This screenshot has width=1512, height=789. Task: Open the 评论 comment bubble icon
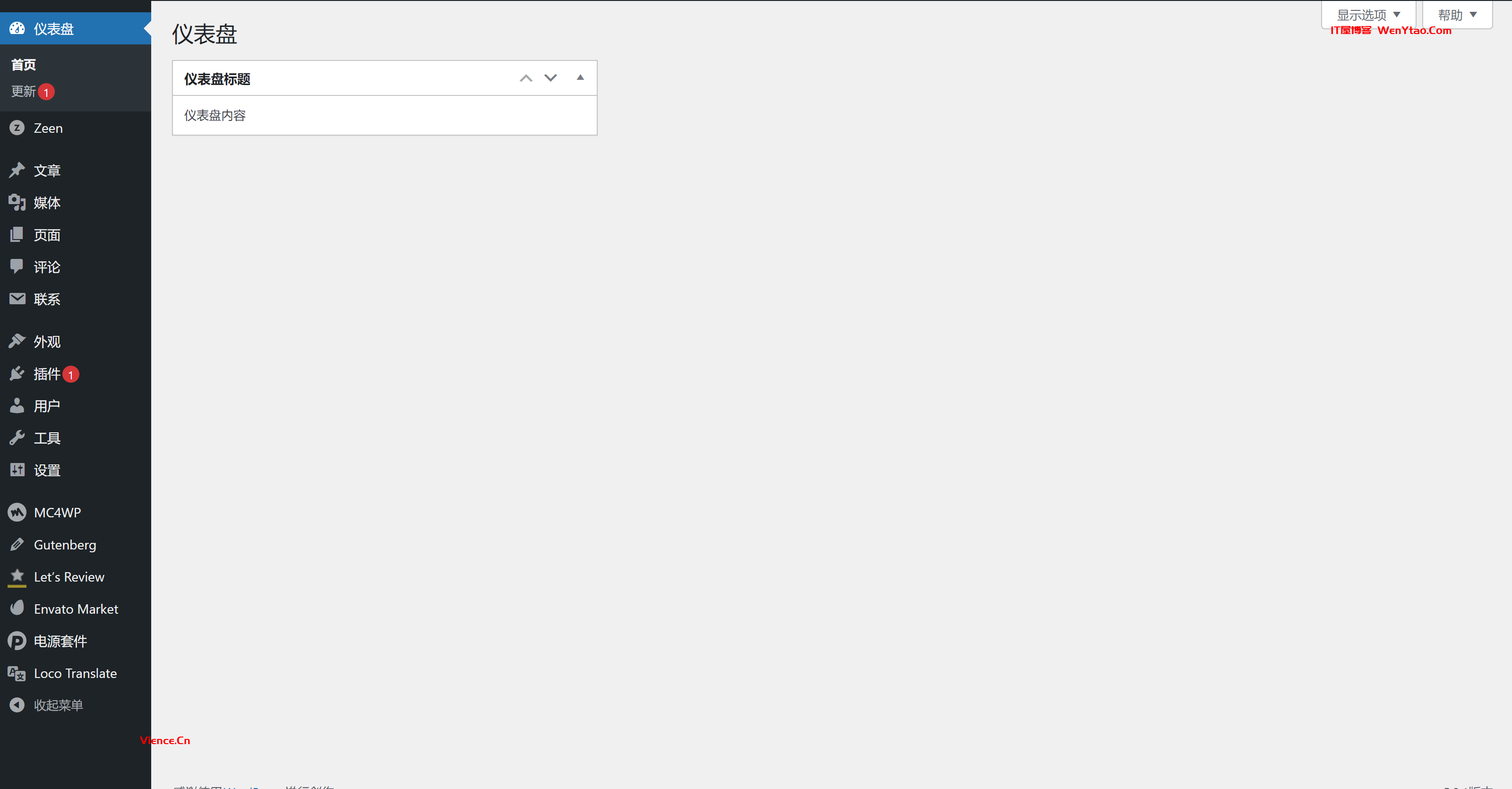coord(17,266)
